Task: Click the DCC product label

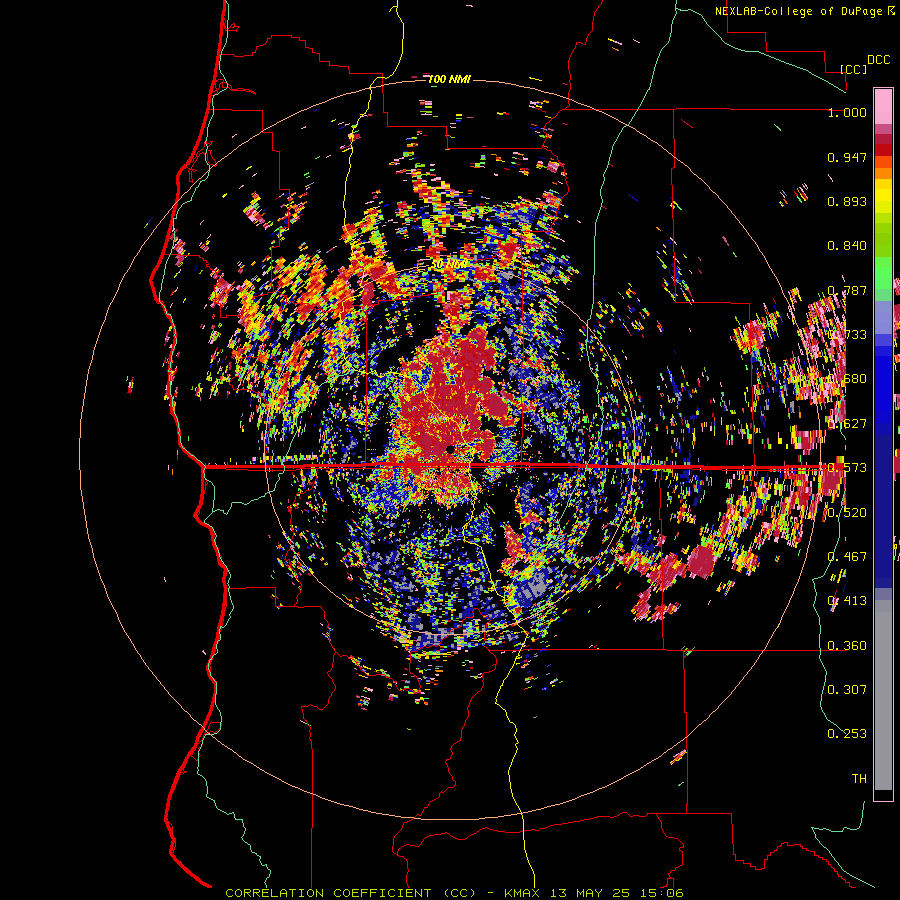Action: pyautogui.click(x=878, y=60)
